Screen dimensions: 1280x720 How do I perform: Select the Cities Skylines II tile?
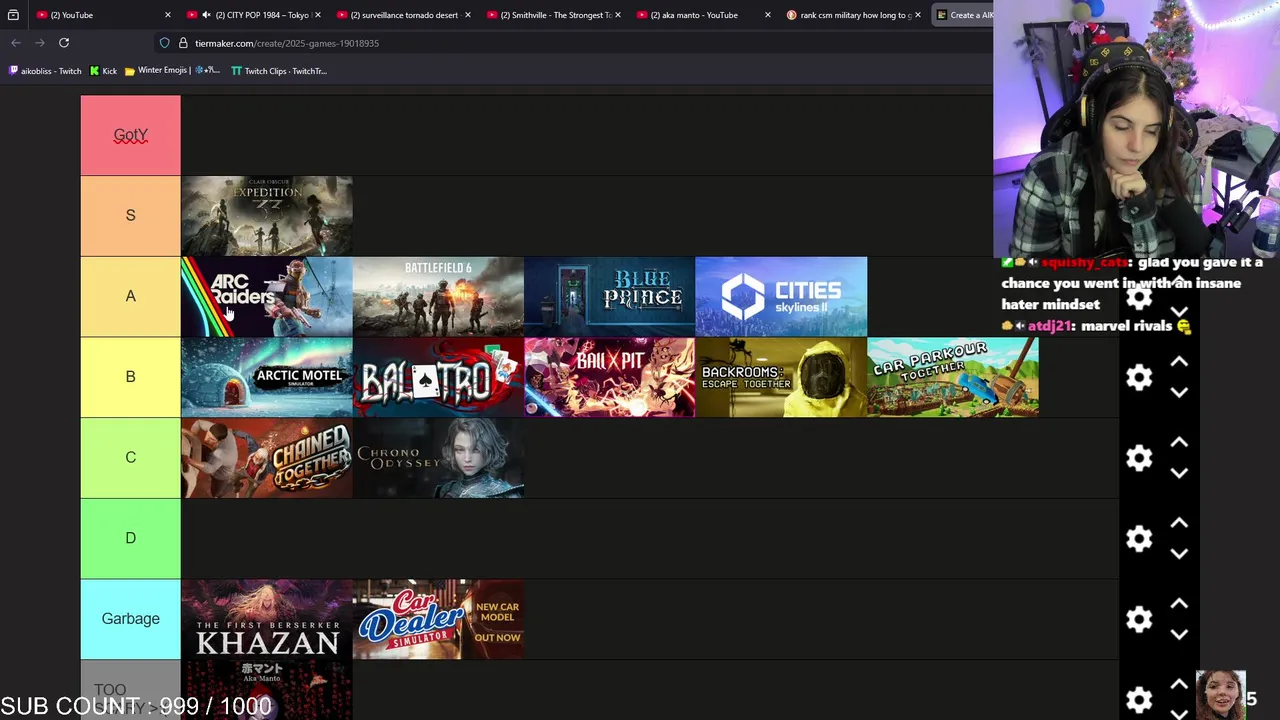(x=781, y=297)
